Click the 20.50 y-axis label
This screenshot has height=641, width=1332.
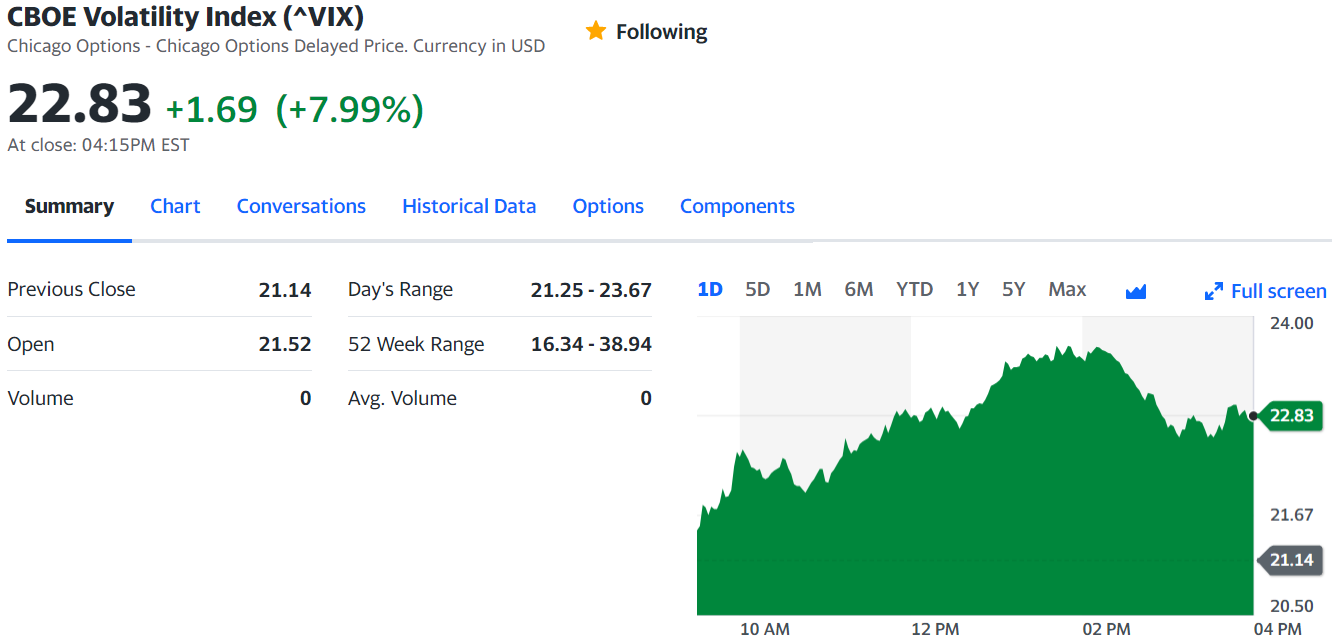click(x=1292, y=606)
